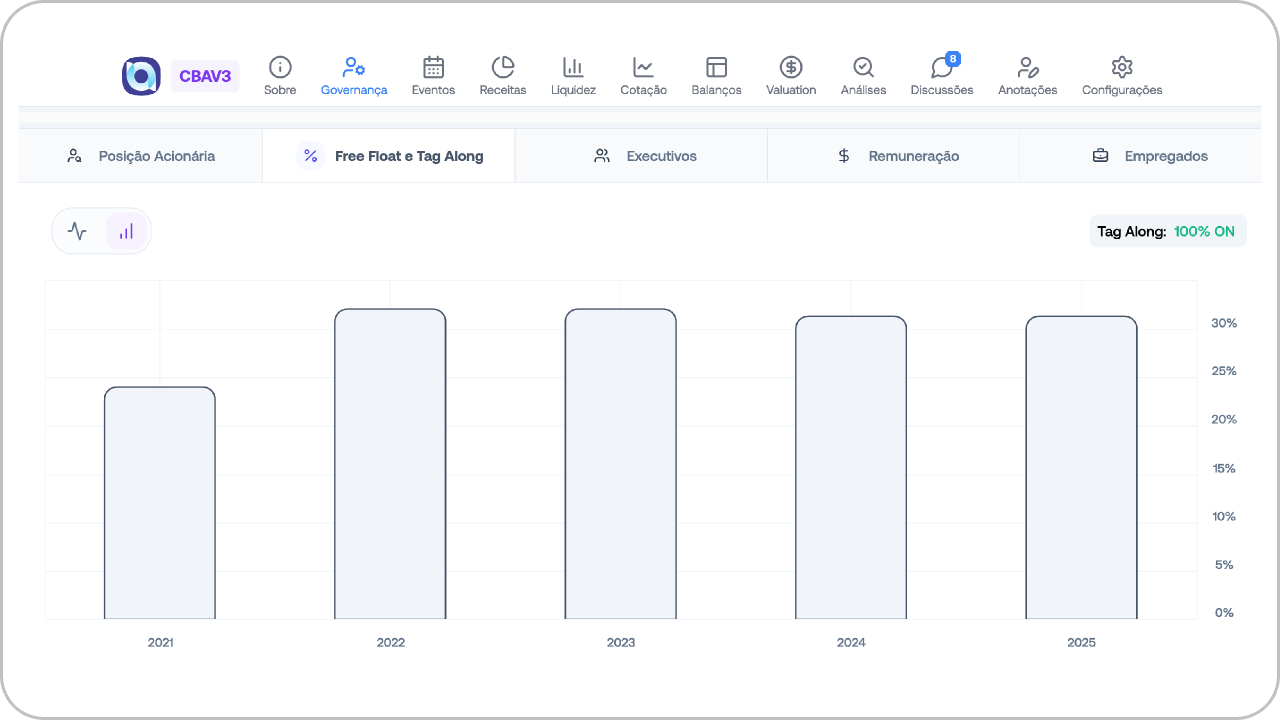Open the Receitas pie chart icon
1280x720 pixels.
[x=503, y=67]
